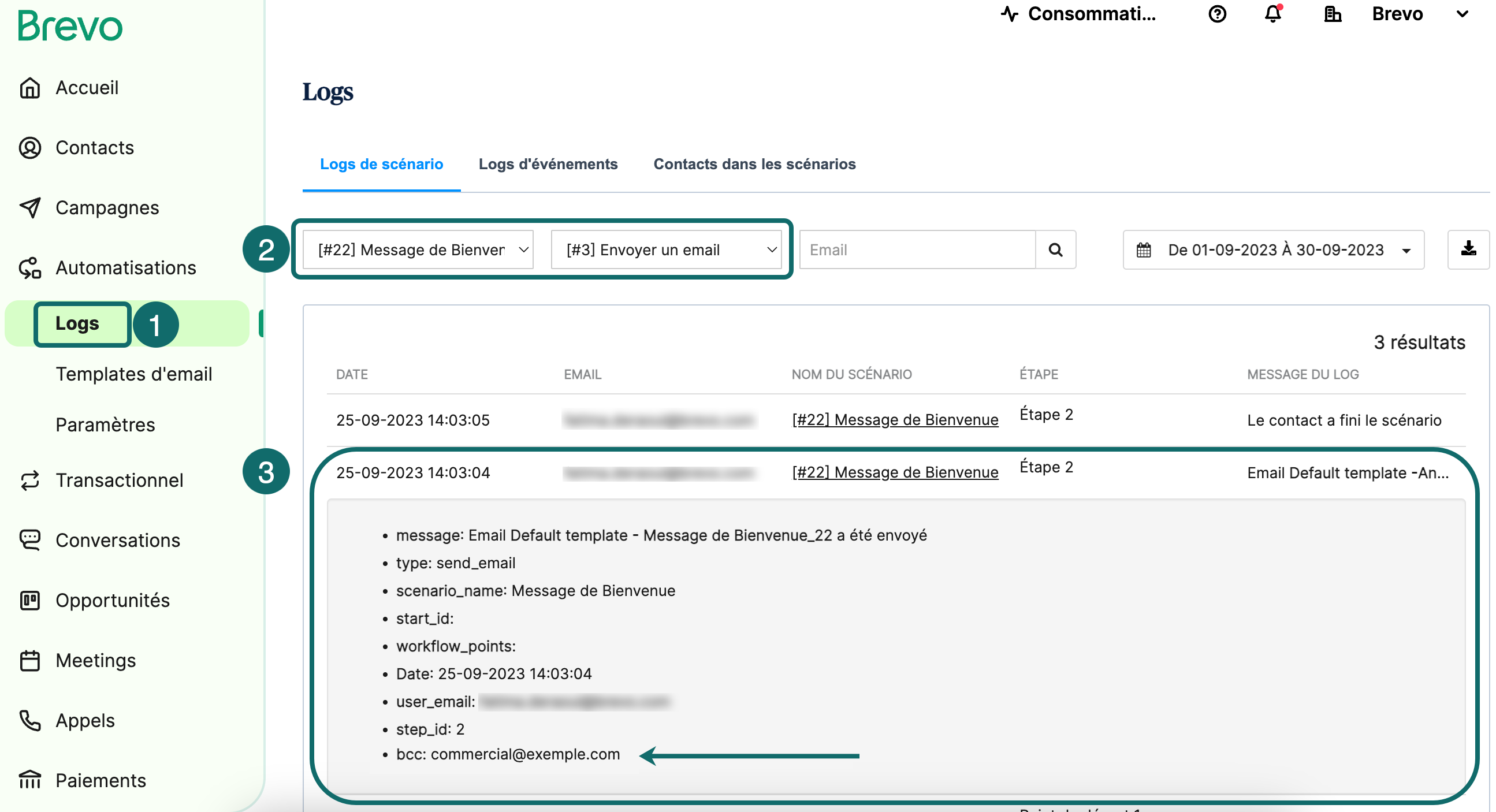Open the Contacts dans les scénarios tab
This screenshot has height=812, width=1496.
754,165
